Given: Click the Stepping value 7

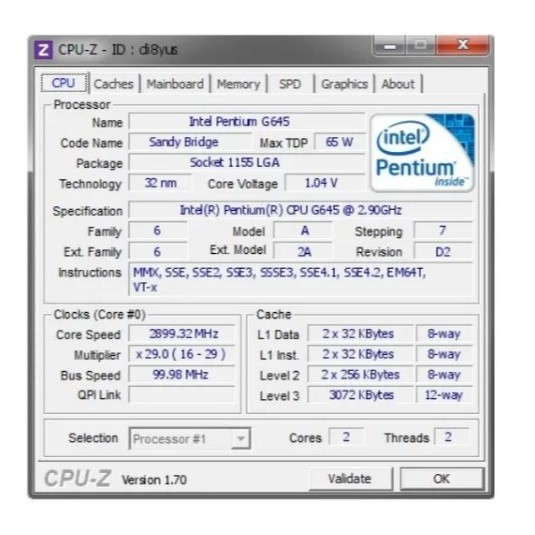Looking at the screenshot, I should point(443,231).
